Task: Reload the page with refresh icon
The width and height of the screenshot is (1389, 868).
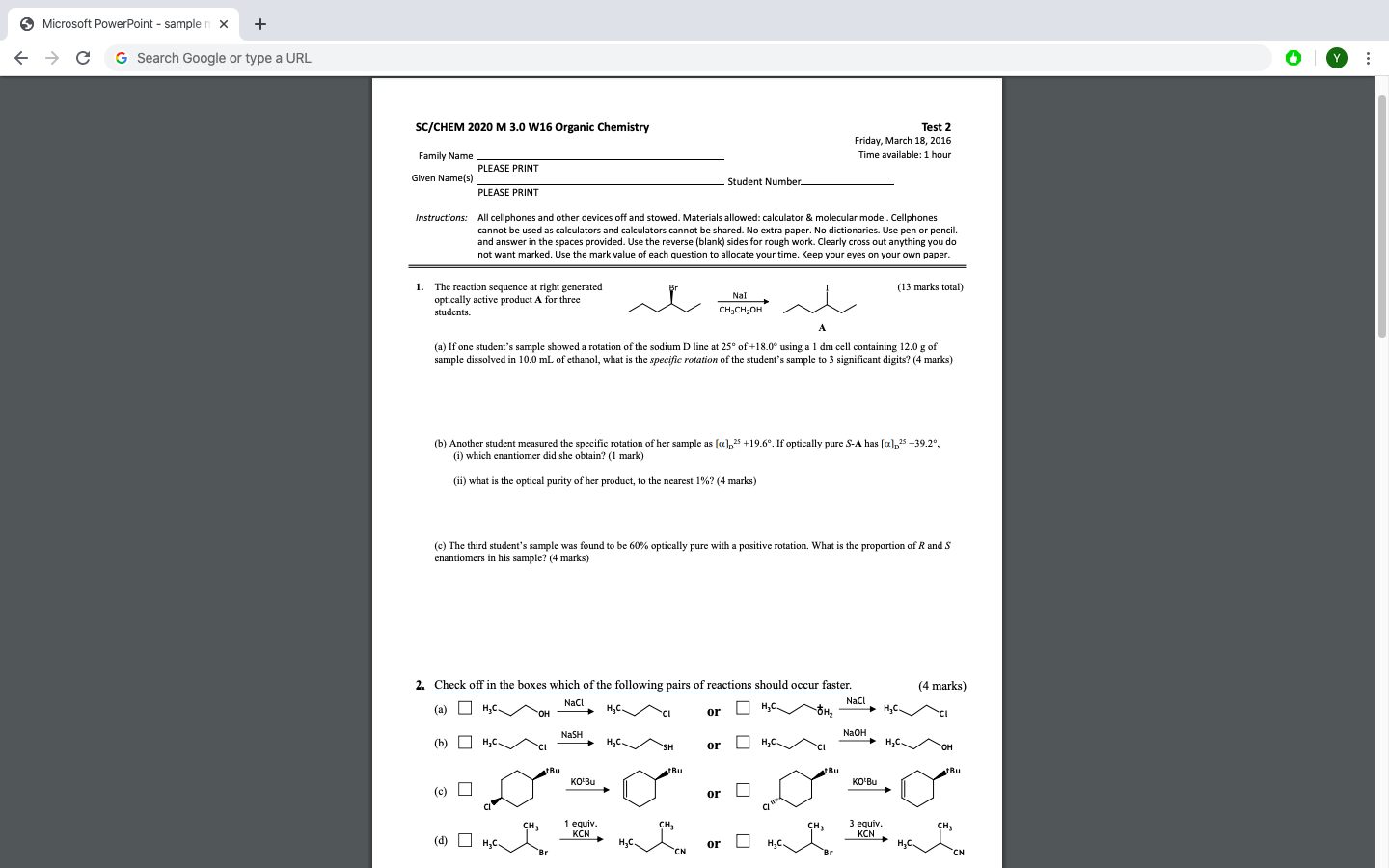Action: tap(83, 58)
